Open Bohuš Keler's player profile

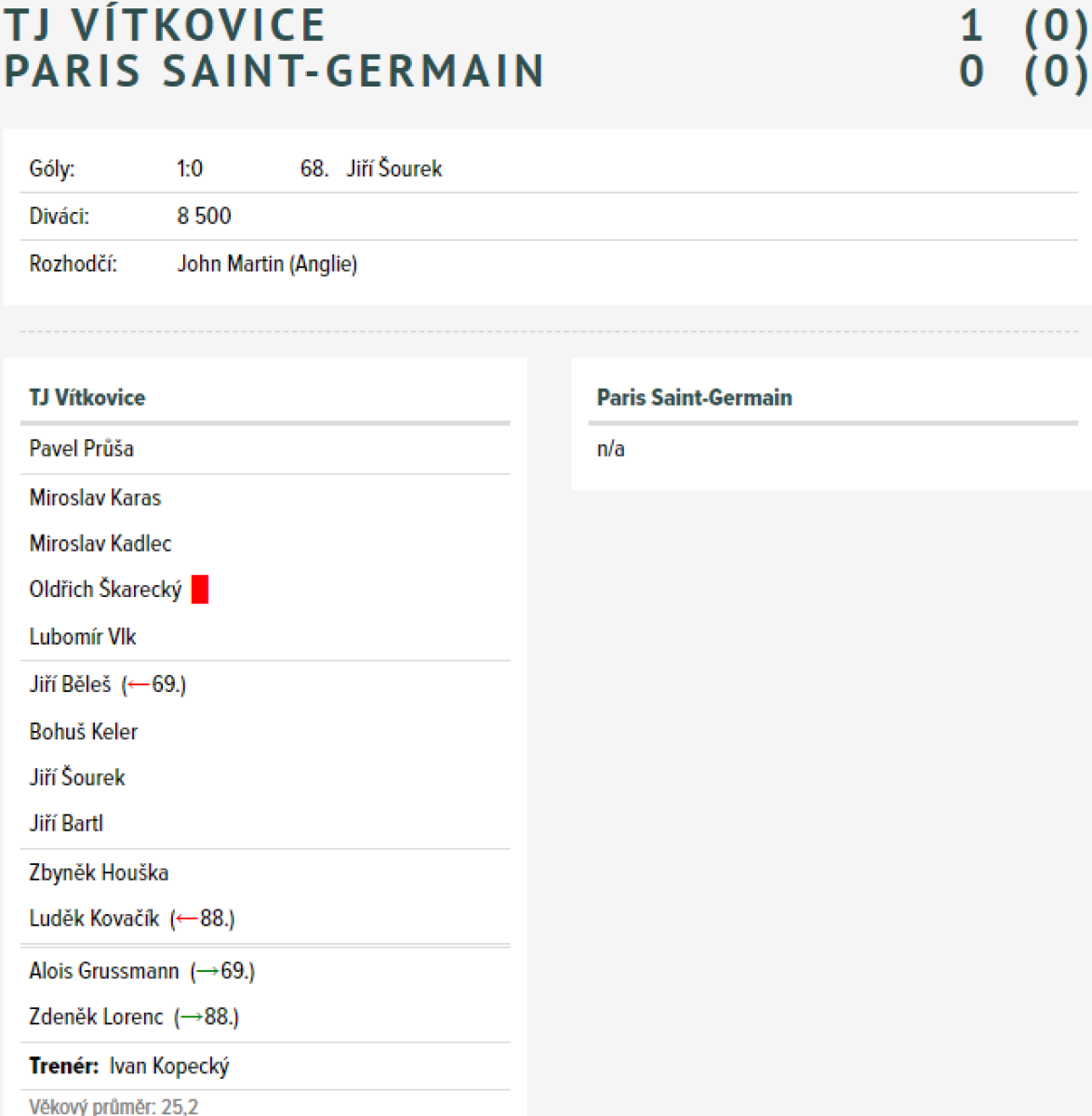click(x=84, y=733)
